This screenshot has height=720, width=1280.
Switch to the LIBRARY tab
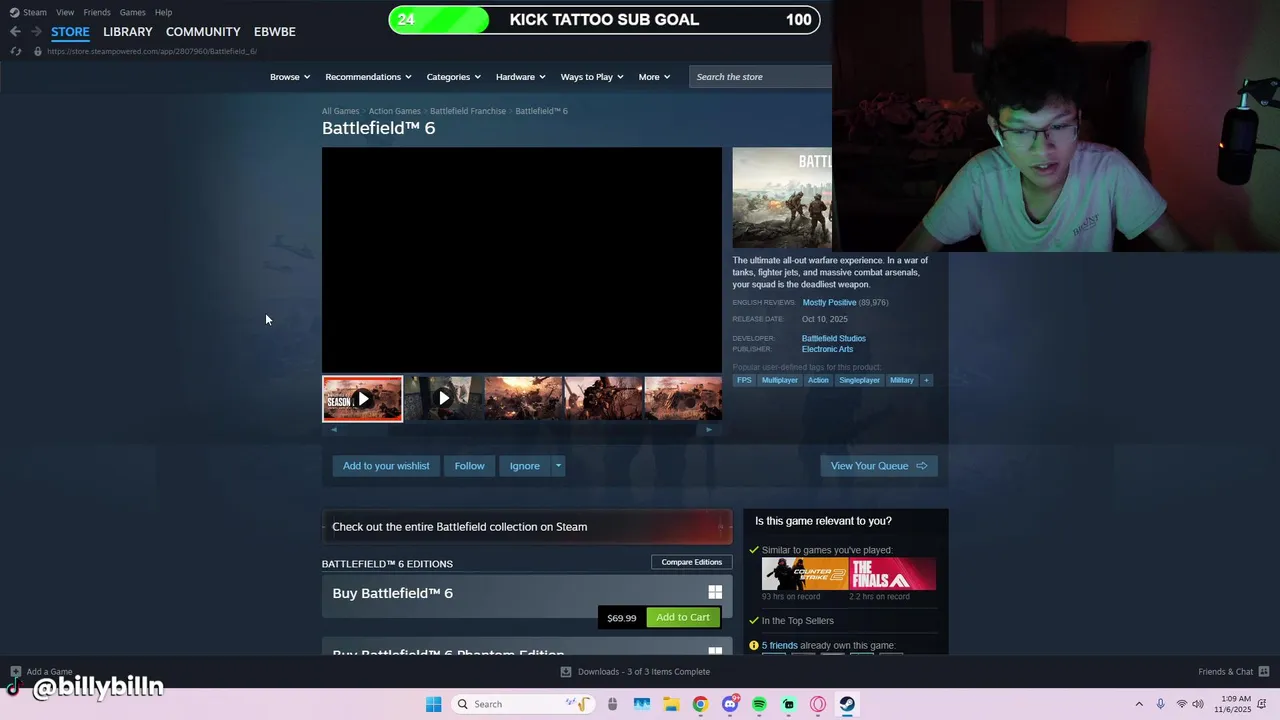pos(128,32)
